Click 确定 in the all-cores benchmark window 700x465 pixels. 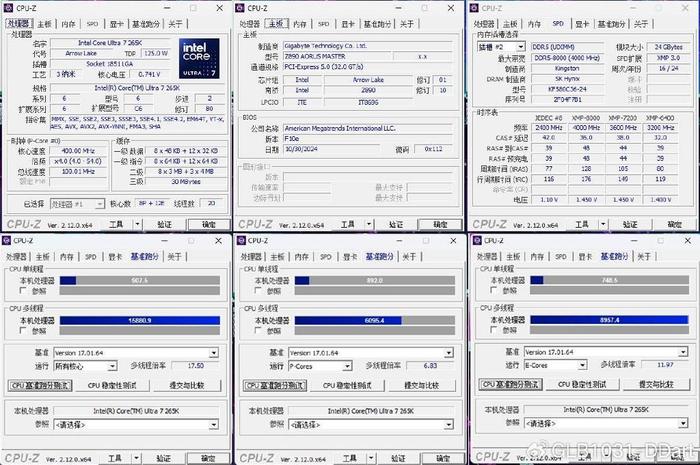[x=208, y=458]
